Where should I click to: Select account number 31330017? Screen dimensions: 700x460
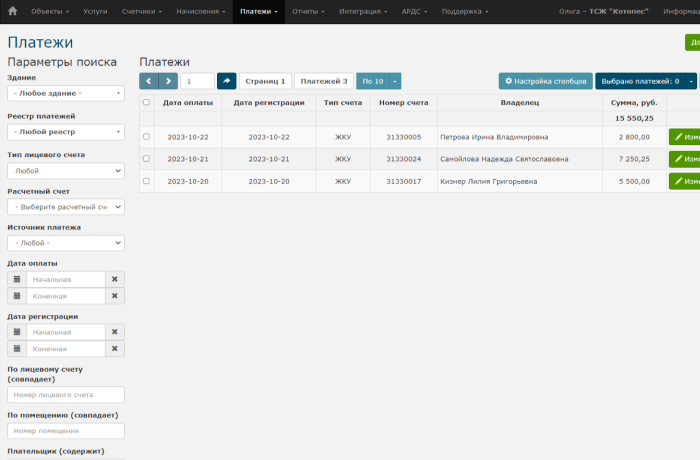(x=404, y=181)
